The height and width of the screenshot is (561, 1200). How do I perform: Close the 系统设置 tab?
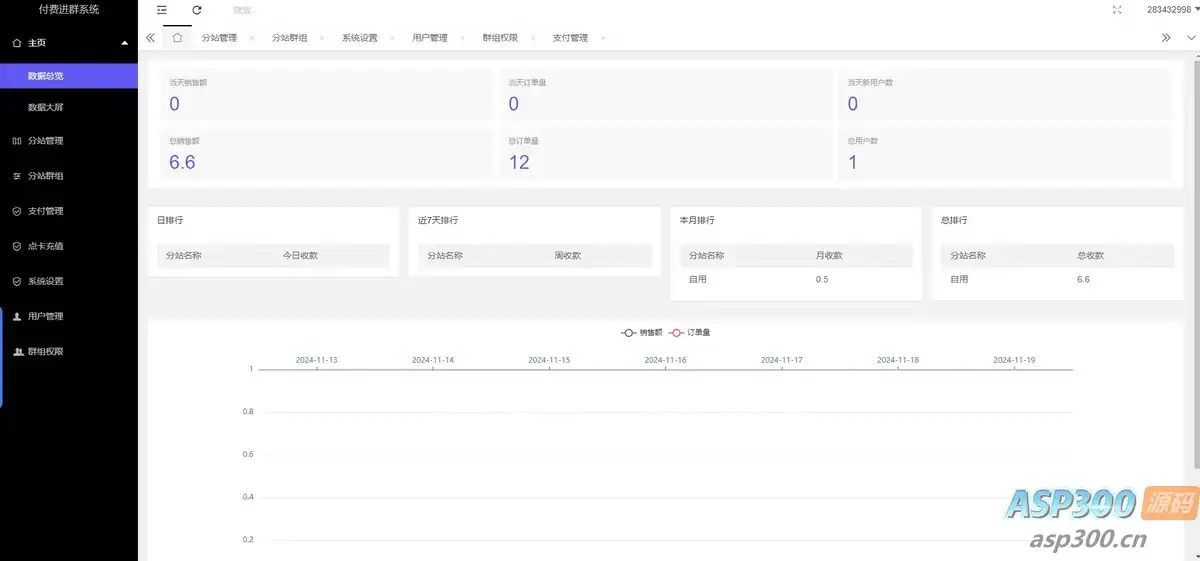pyautogui.click(x=392, y=38)
